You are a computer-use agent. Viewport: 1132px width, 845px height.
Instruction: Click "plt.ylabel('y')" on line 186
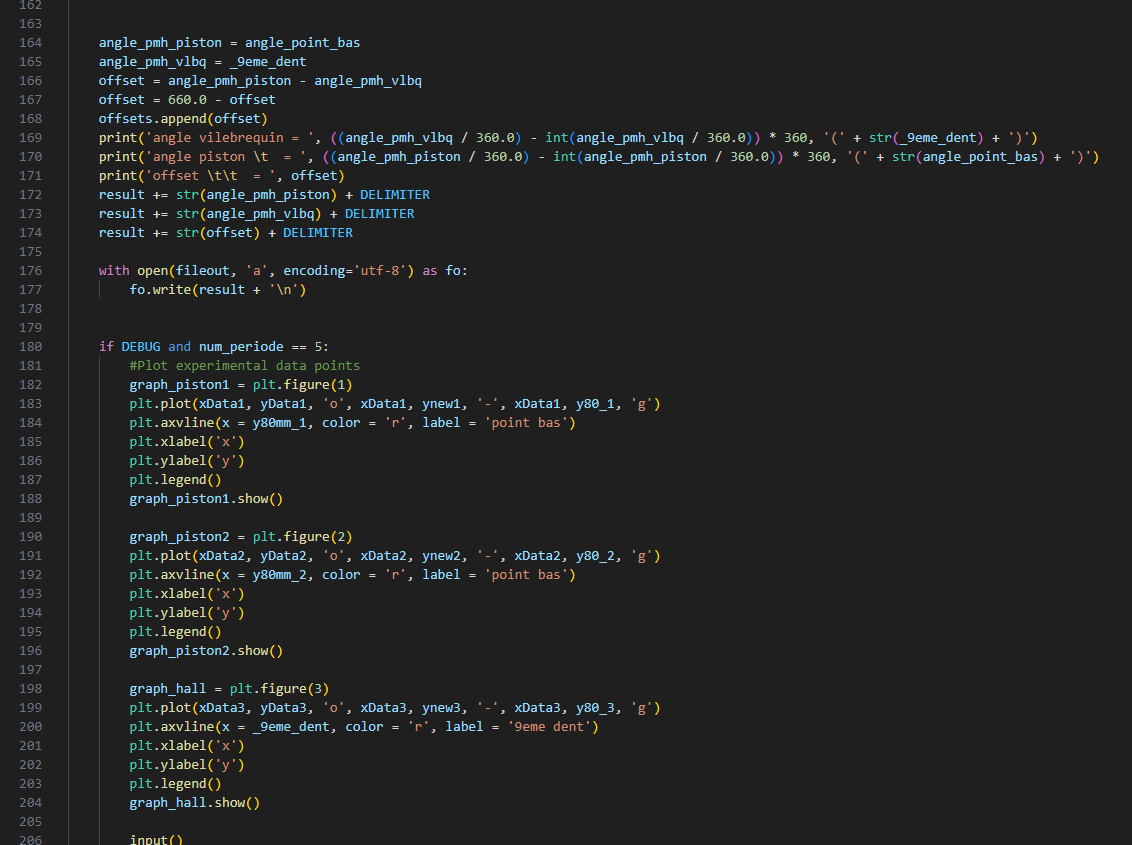187,461
